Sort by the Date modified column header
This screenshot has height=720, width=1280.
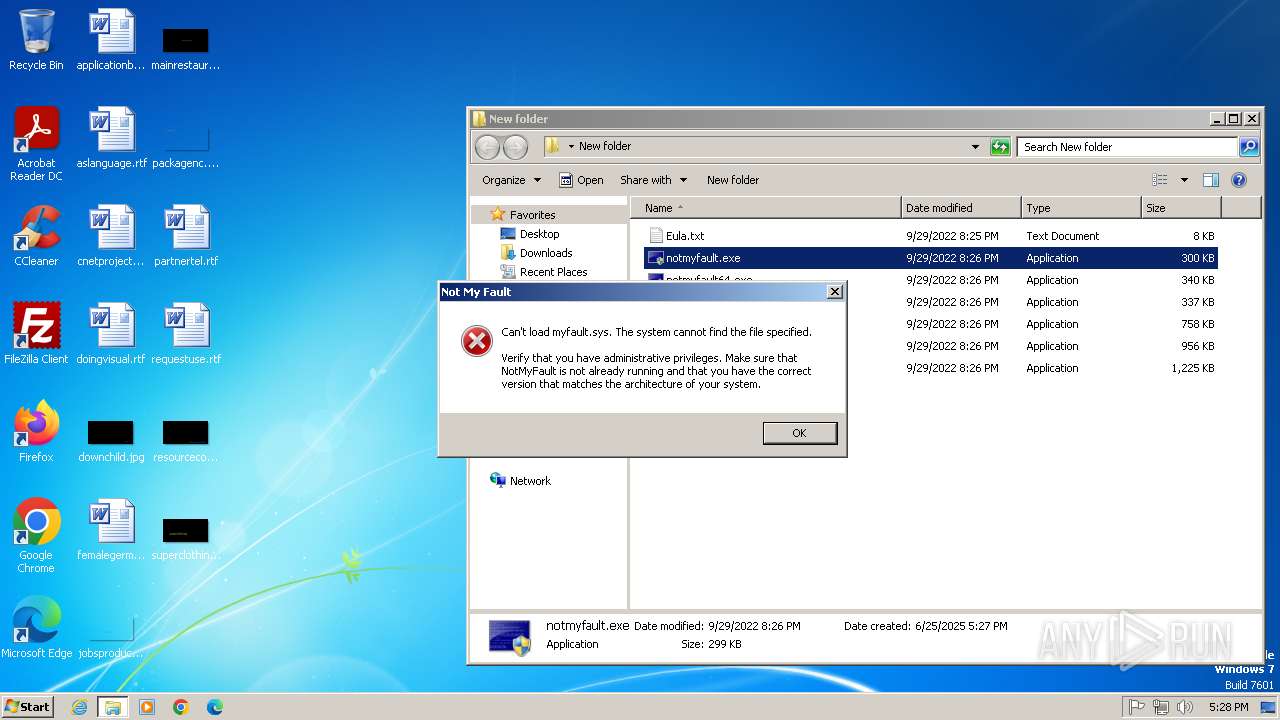[961, 208]
